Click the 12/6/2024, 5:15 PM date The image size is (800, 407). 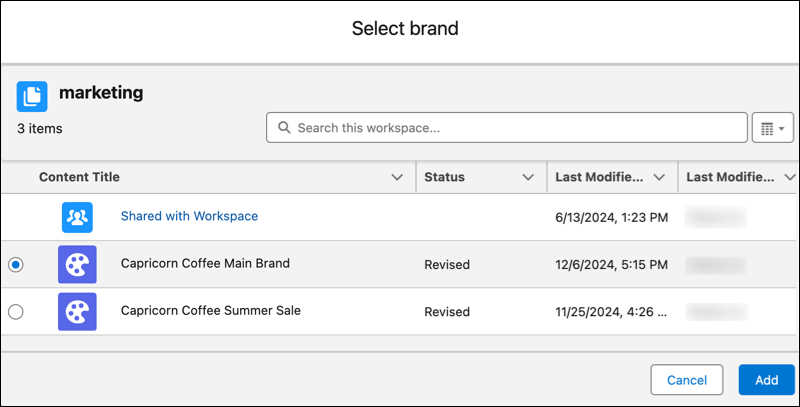click(612, 265)
